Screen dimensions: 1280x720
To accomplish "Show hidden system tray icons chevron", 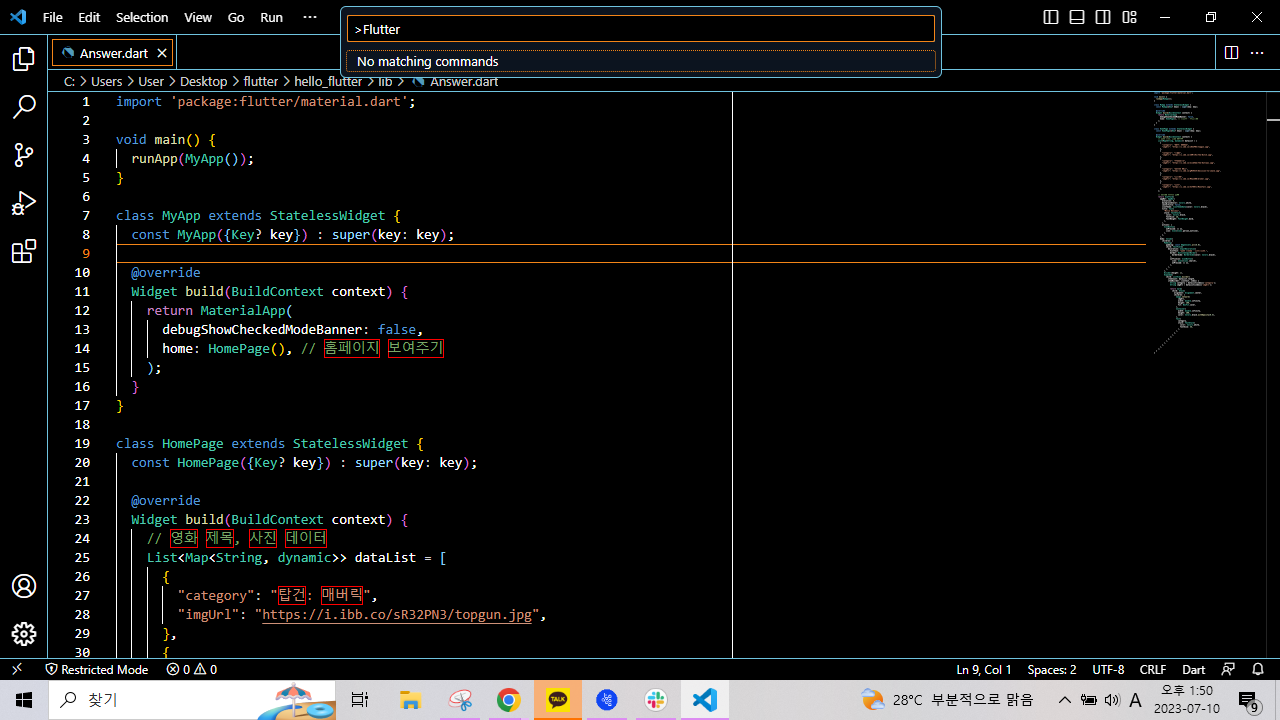I will tap(1065, 700).
